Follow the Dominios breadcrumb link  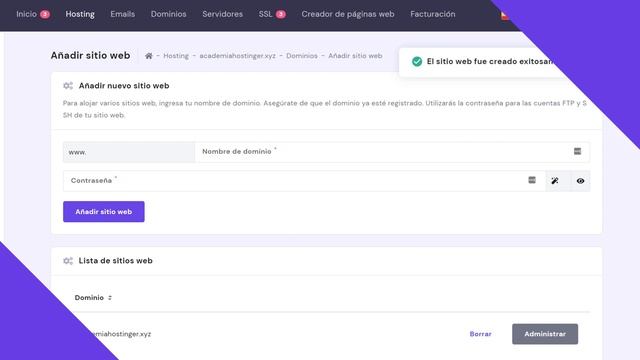click(302, 56)
